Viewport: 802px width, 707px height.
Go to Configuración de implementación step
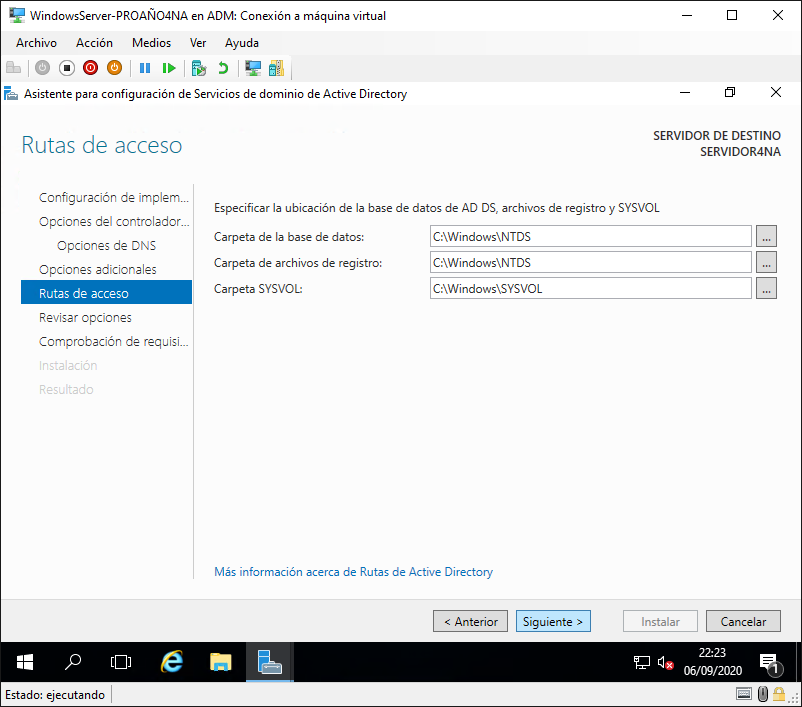click(x=114, y=197)
